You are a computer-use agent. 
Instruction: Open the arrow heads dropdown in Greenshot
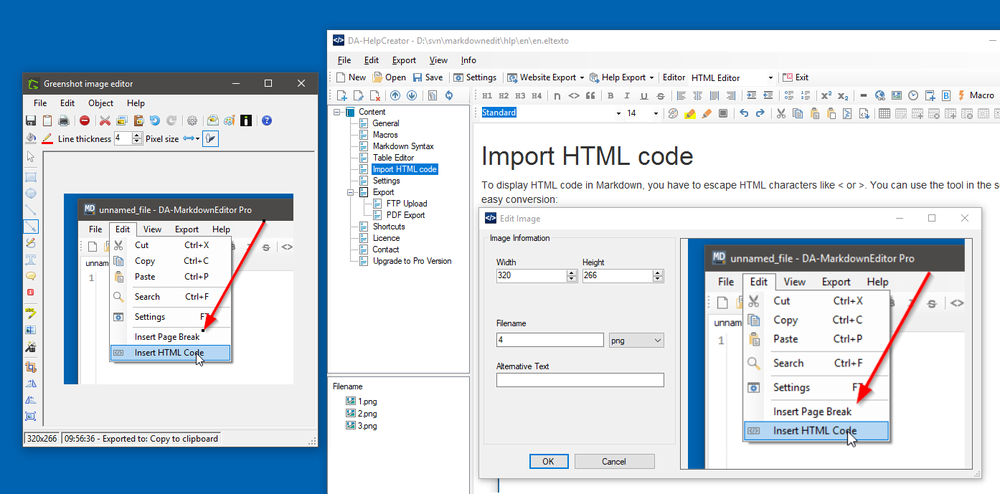point(191,138)
